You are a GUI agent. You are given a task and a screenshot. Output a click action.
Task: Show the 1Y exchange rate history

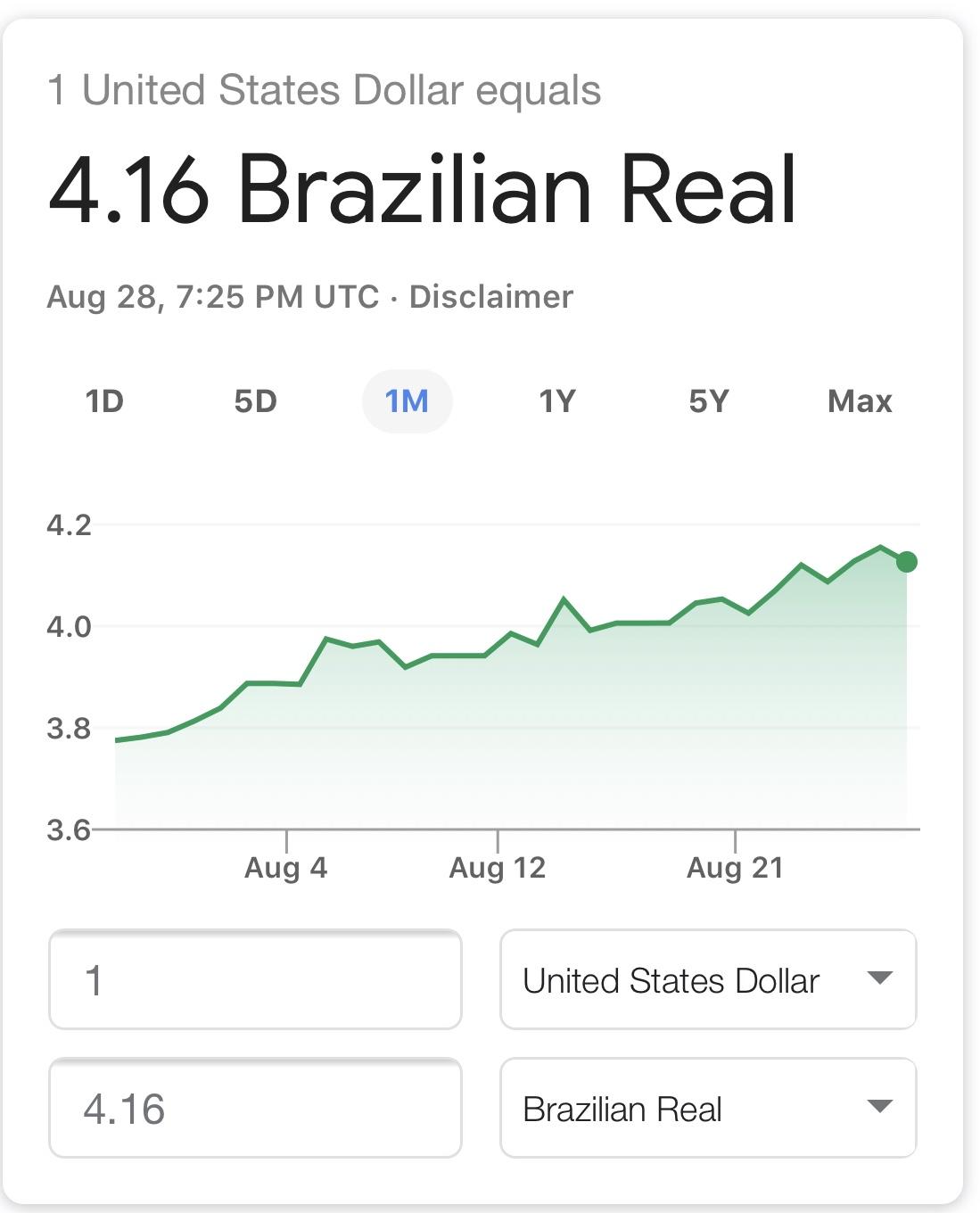(x=557, y=401)
